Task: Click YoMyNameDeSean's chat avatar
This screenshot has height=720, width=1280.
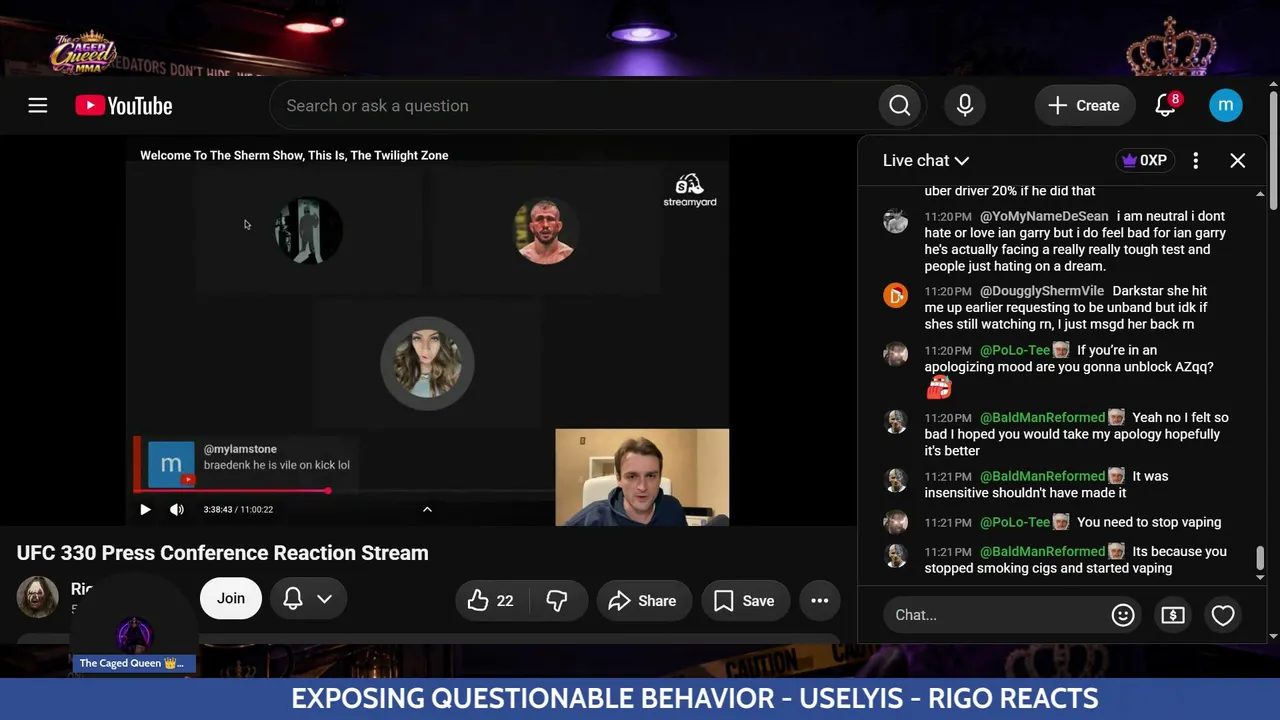Action: pyautogui.click(x=896, y=221)
